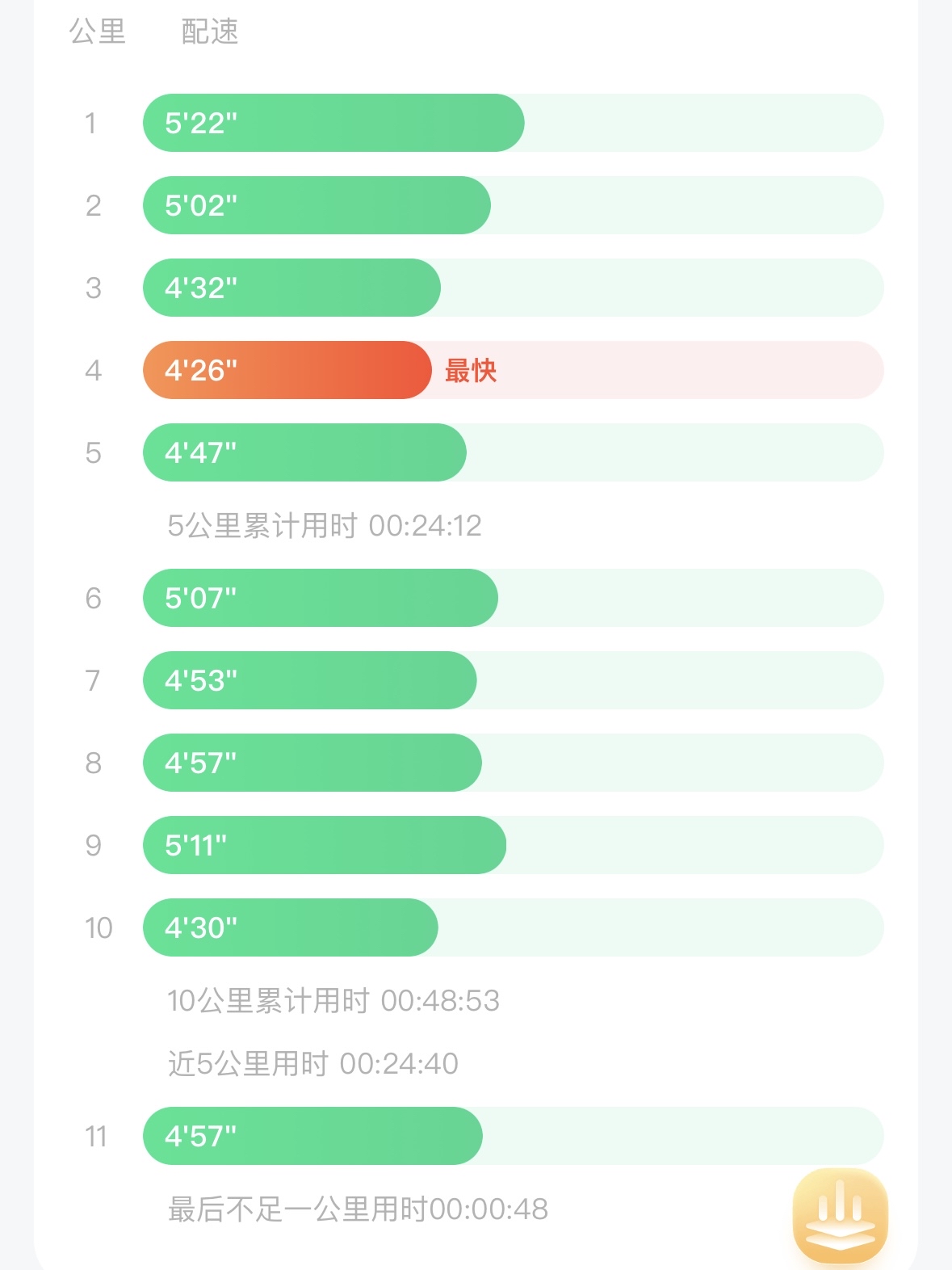
Task: Select kilometer 1 pace bar 5'22"
Action: (333, 123)
